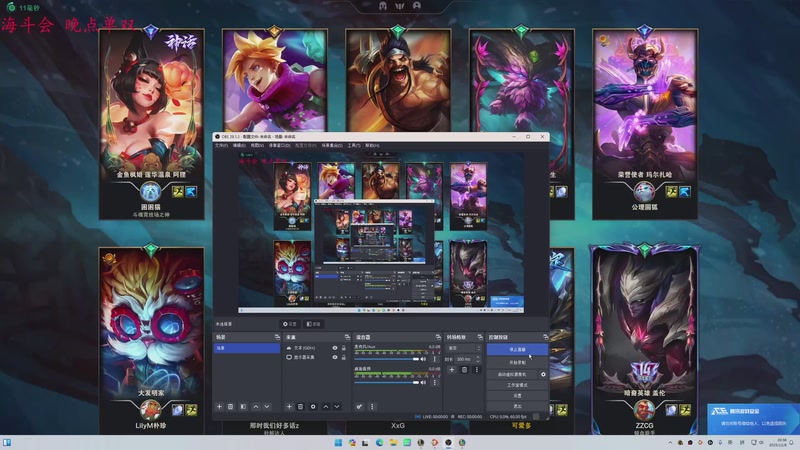
Task: Move selected source up with arrow
Action: click(325, 406)
